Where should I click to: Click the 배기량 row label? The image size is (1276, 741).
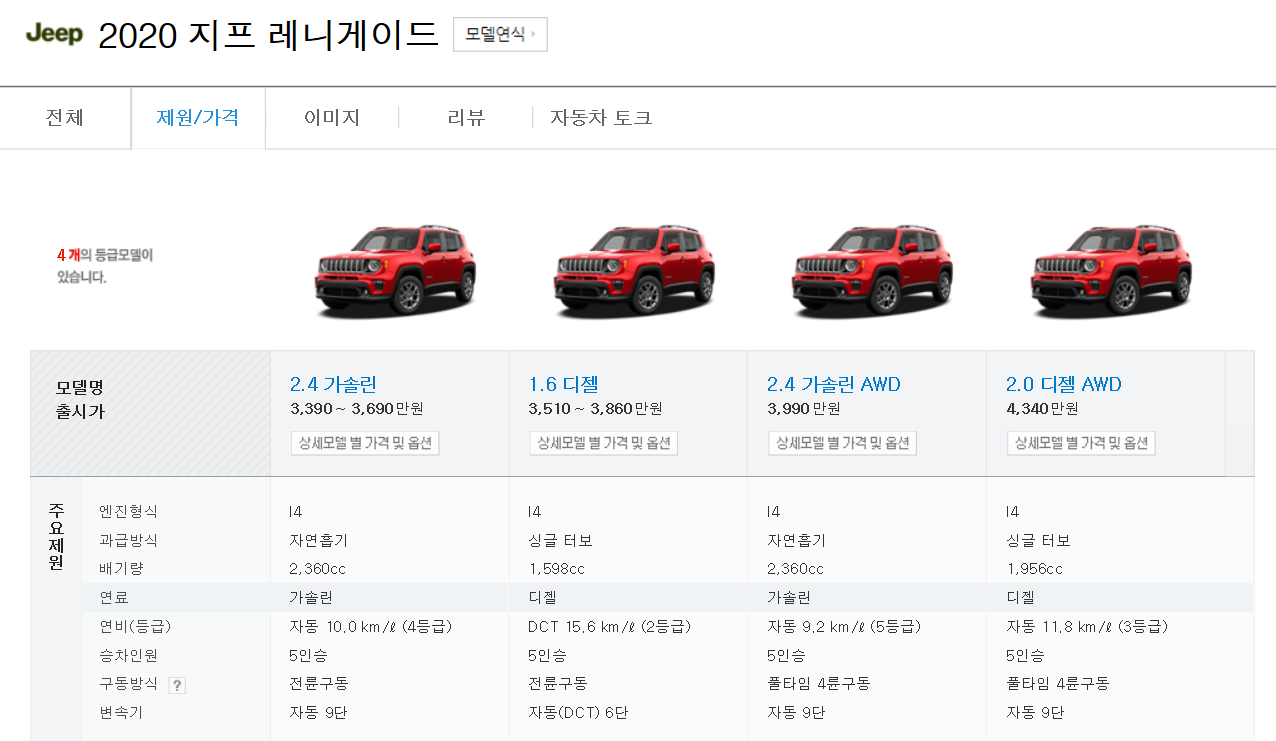[121, 569]
